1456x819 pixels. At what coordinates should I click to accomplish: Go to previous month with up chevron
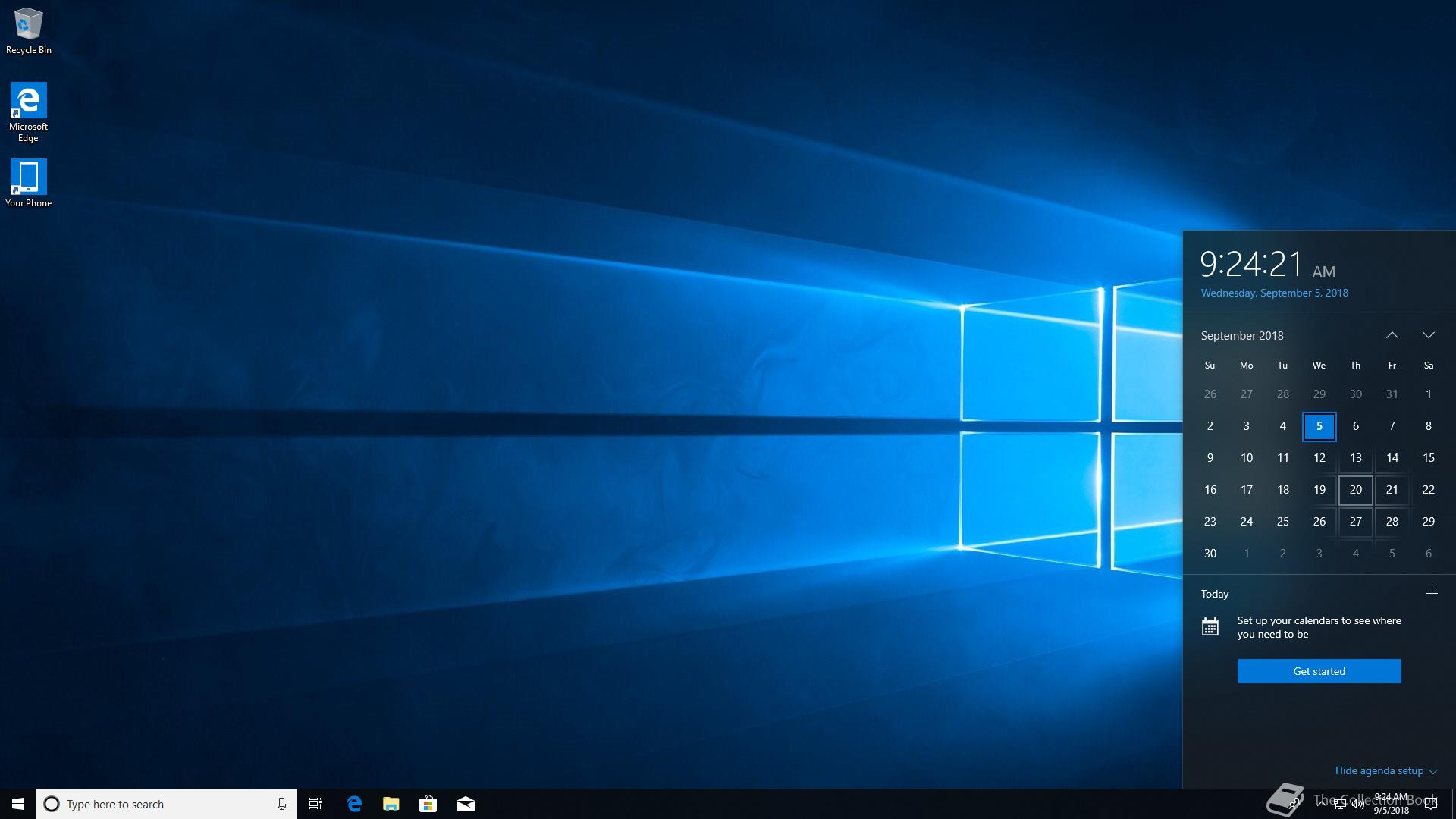point(1392,335)
